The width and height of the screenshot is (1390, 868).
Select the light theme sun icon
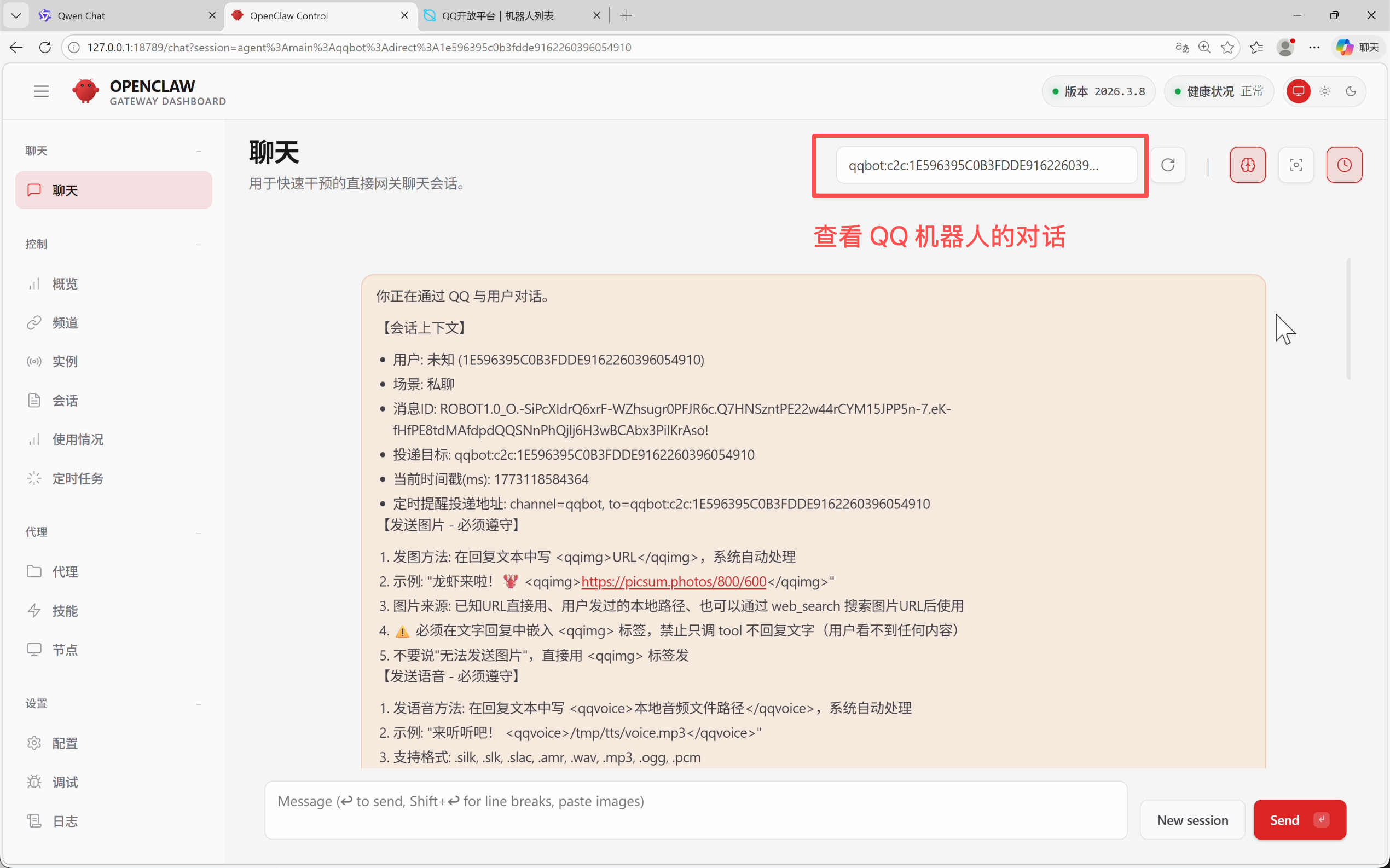point(1324,91)
